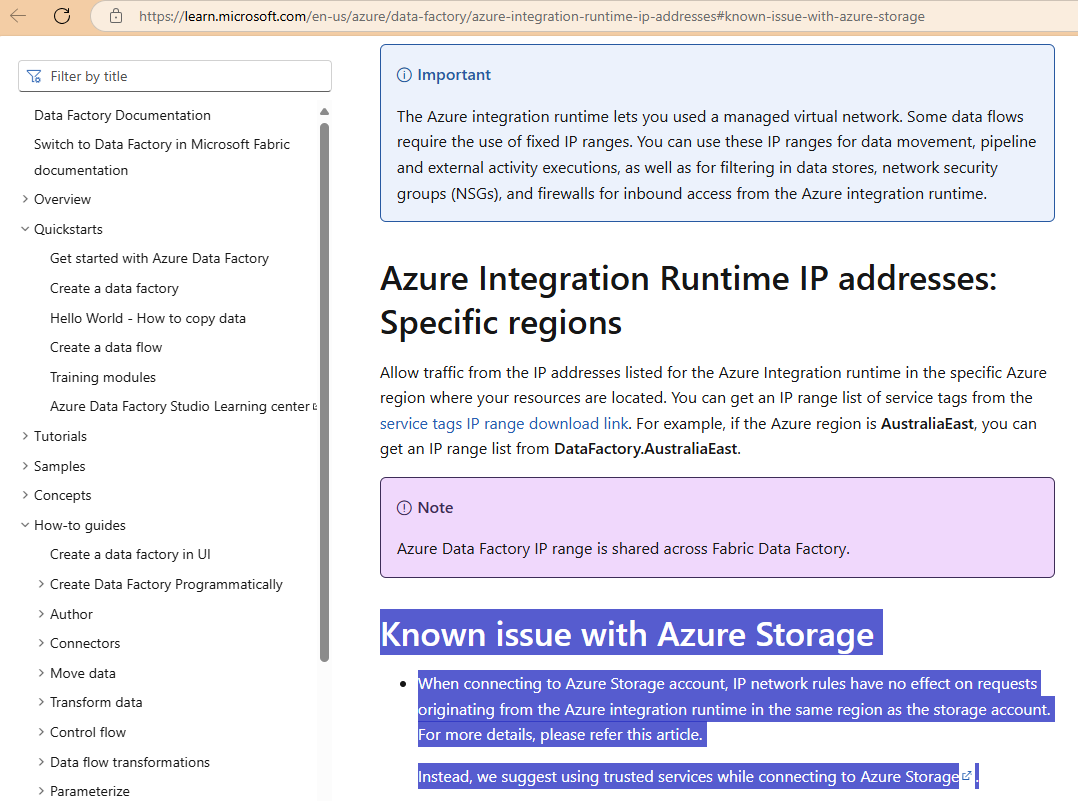Expand the Tutorials section
The height and width of the screenshot is (801, 1078).
(25, 436)
